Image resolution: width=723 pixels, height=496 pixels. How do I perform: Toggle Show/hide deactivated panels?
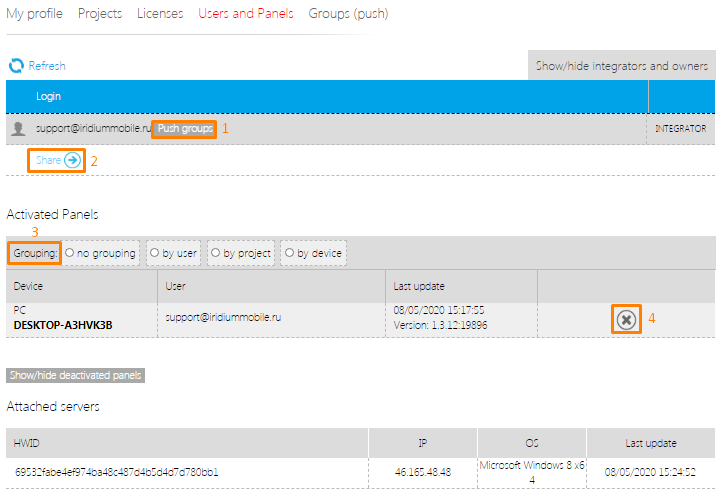click(76, 376)
